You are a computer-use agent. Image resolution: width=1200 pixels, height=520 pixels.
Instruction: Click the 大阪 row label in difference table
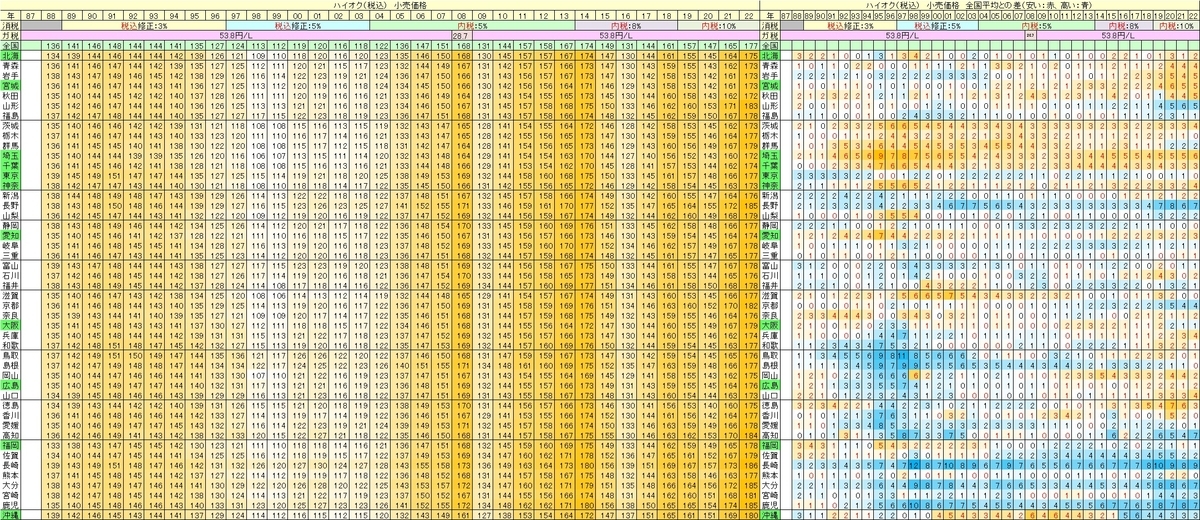[770, 325]
